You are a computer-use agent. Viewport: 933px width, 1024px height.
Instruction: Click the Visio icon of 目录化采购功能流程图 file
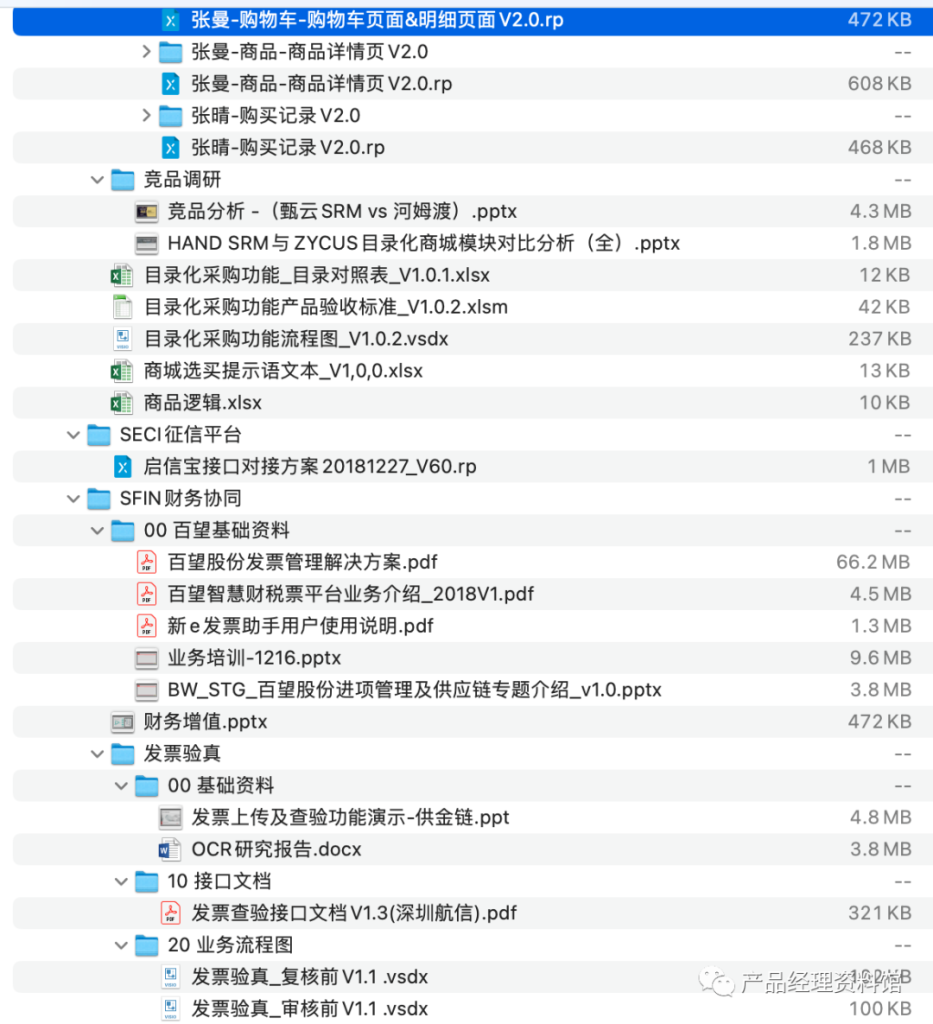[122, 339]
